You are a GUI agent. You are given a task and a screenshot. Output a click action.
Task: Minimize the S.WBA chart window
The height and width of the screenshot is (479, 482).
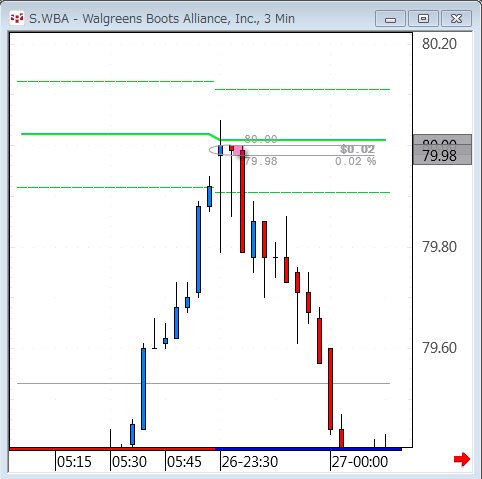point(390,18)
